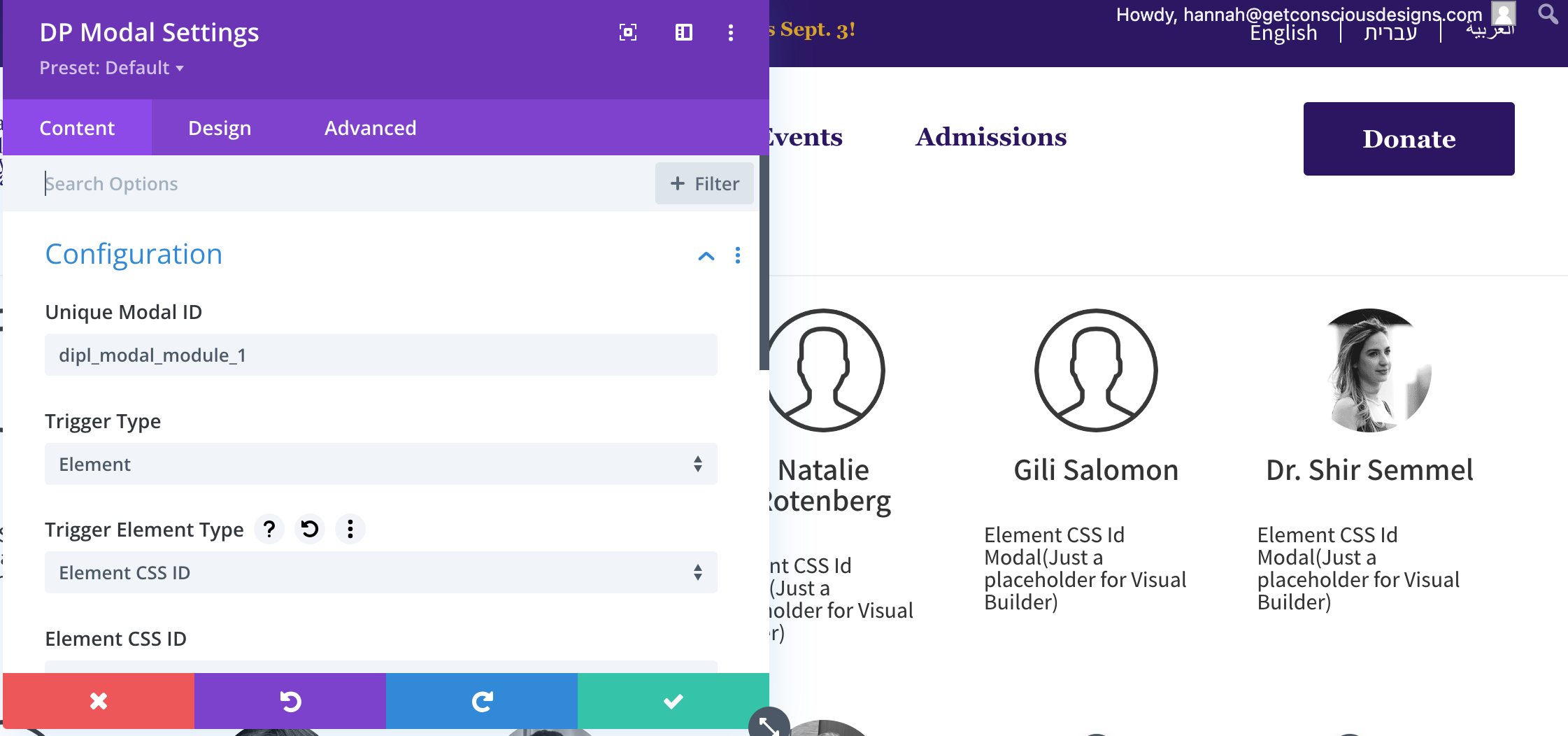Click Dr. Shir Semmel's profile photo
1568x736 pixels.
pyautogui.click(x=1369, y=371)
